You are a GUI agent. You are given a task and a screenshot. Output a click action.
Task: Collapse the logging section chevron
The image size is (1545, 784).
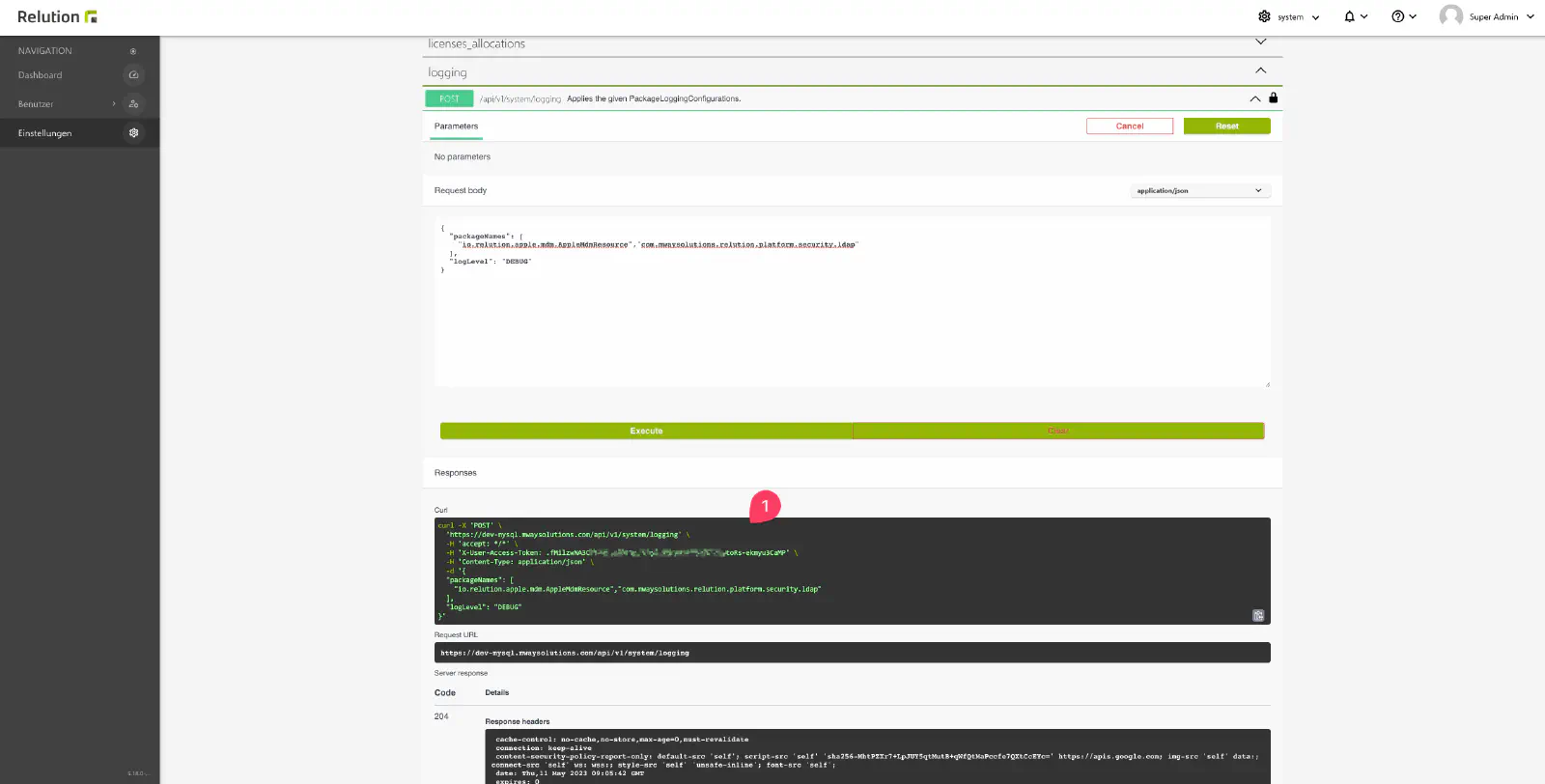click(x=1260, y=70)
